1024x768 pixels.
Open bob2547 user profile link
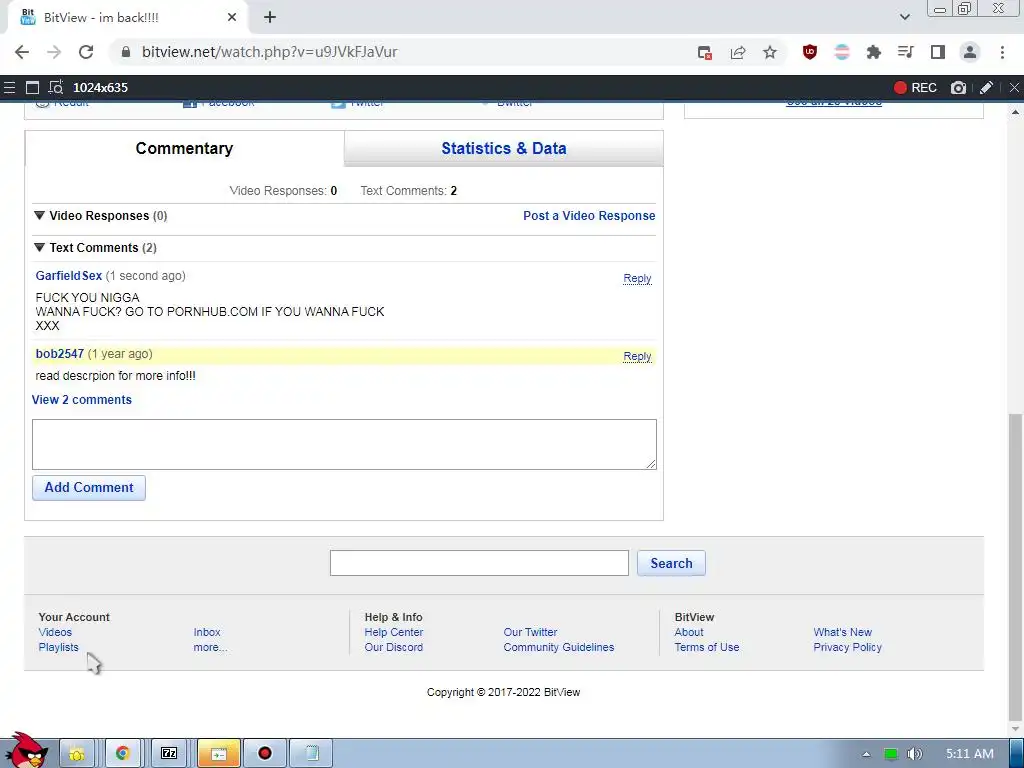click(59, 354)
